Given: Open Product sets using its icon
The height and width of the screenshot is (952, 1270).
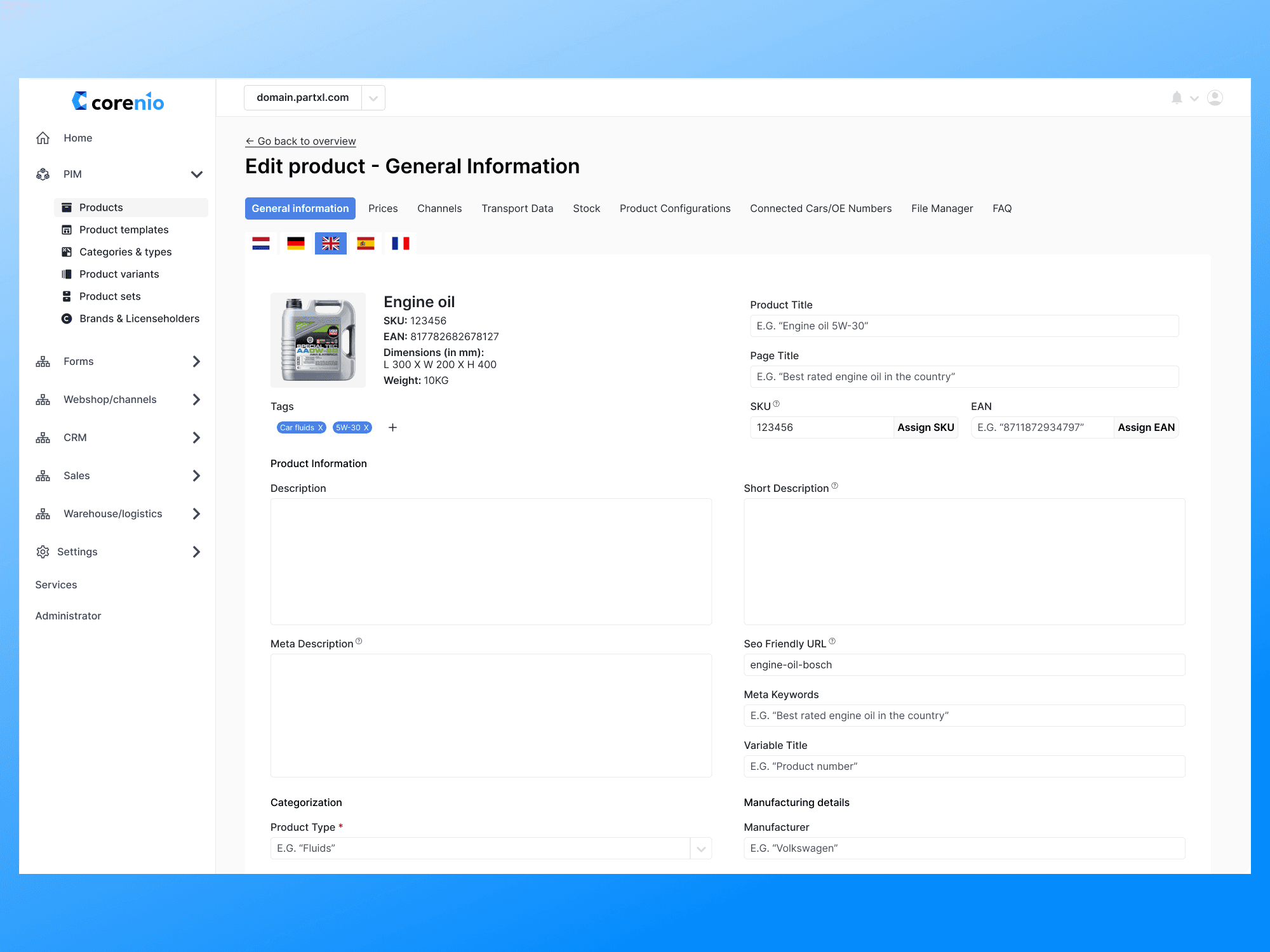Looking at the screenshot, I should (67, 296).
